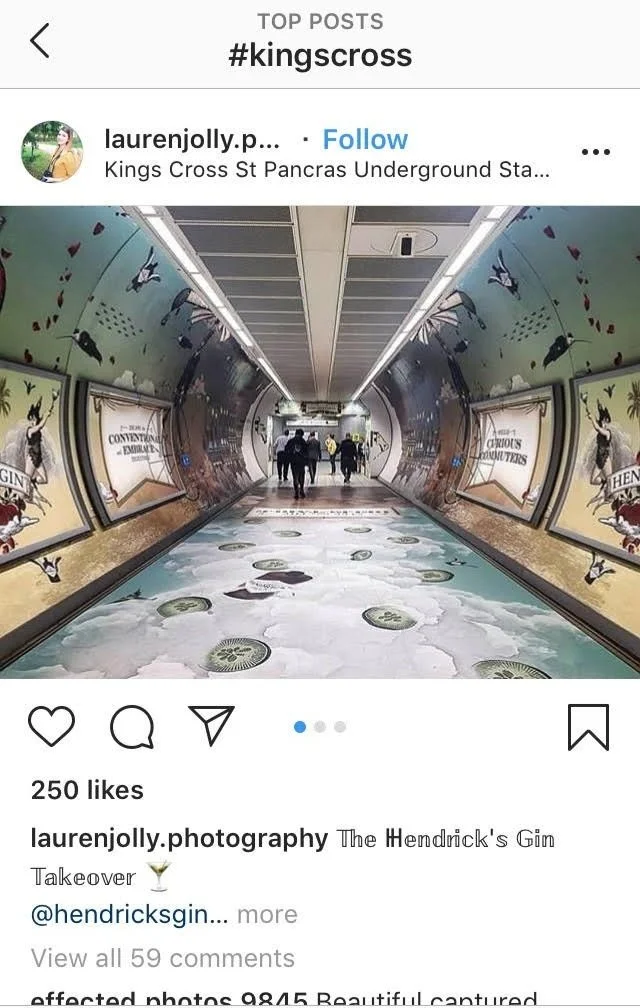The width and height of the screenshot is (640, 1008).
Task: Jump to second carousel dot
Action: click(x=320, y=726)
